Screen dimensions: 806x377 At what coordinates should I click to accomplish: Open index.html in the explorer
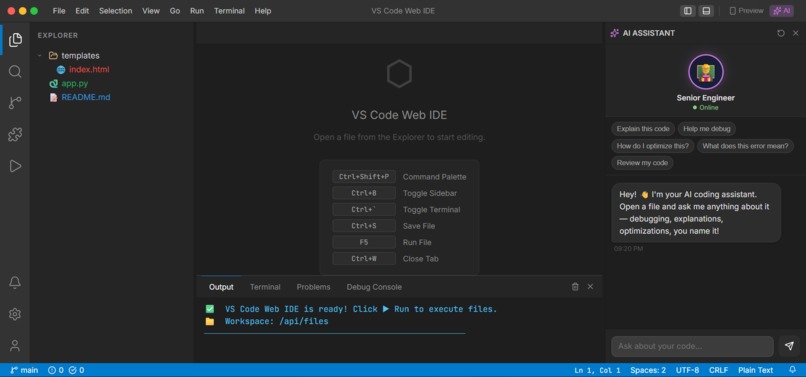pos(89,69)
